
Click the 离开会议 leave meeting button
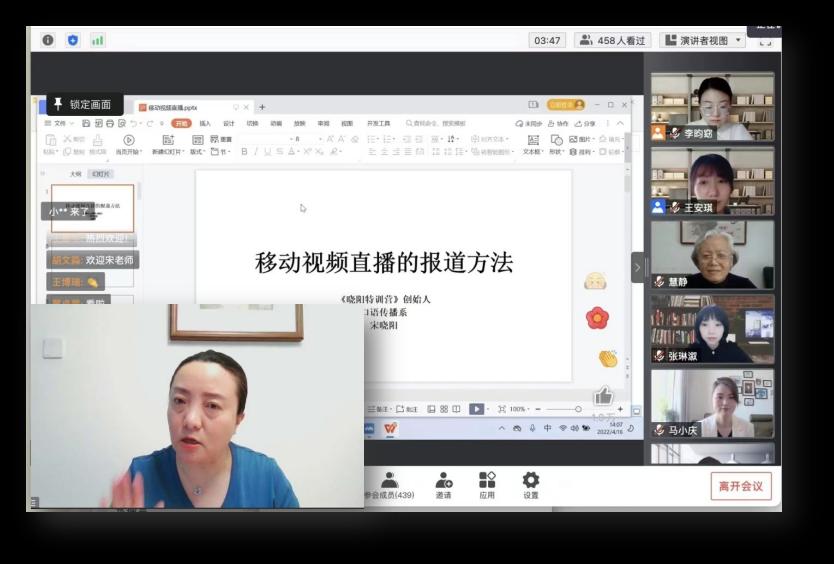[741, 486]
